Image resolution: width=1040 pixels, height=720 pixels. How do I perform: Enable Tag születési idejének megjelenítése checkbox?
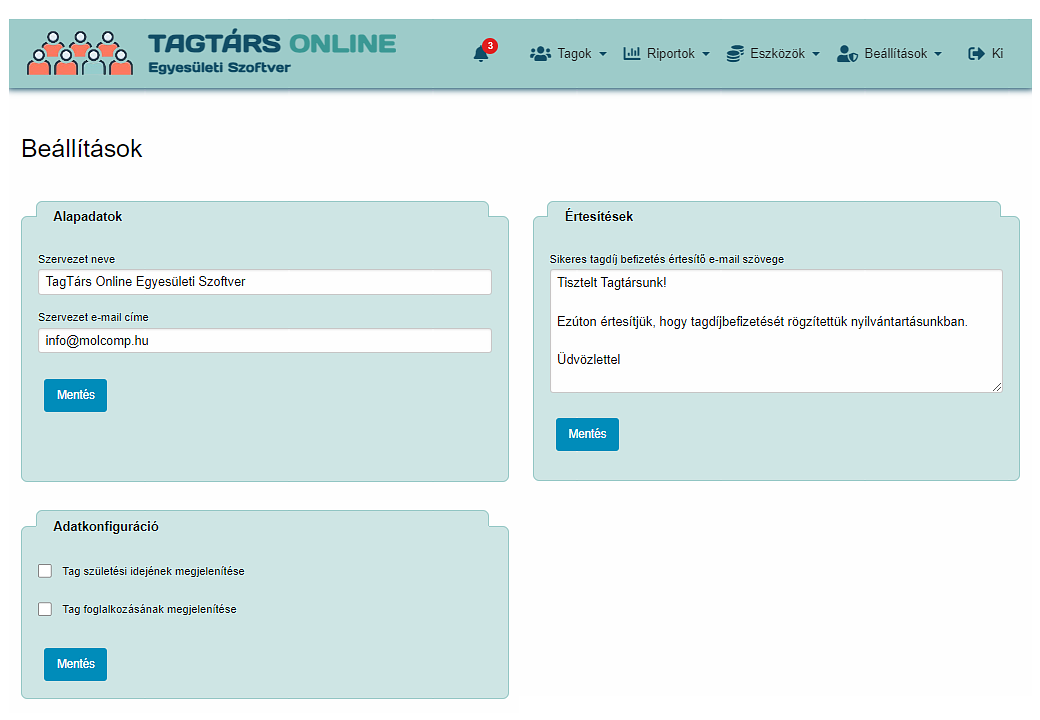[x=45, y=571]
